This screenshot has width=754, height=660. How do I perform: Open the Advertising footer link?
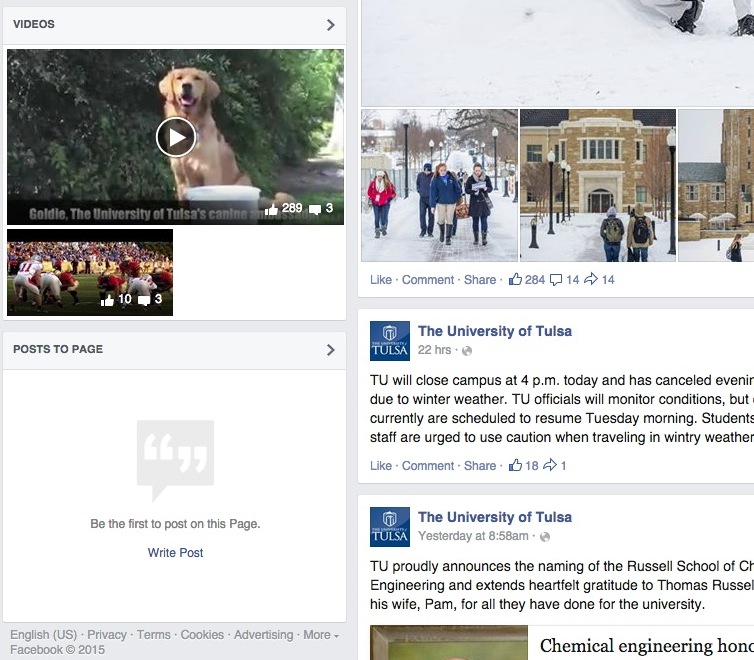[264, 635]
